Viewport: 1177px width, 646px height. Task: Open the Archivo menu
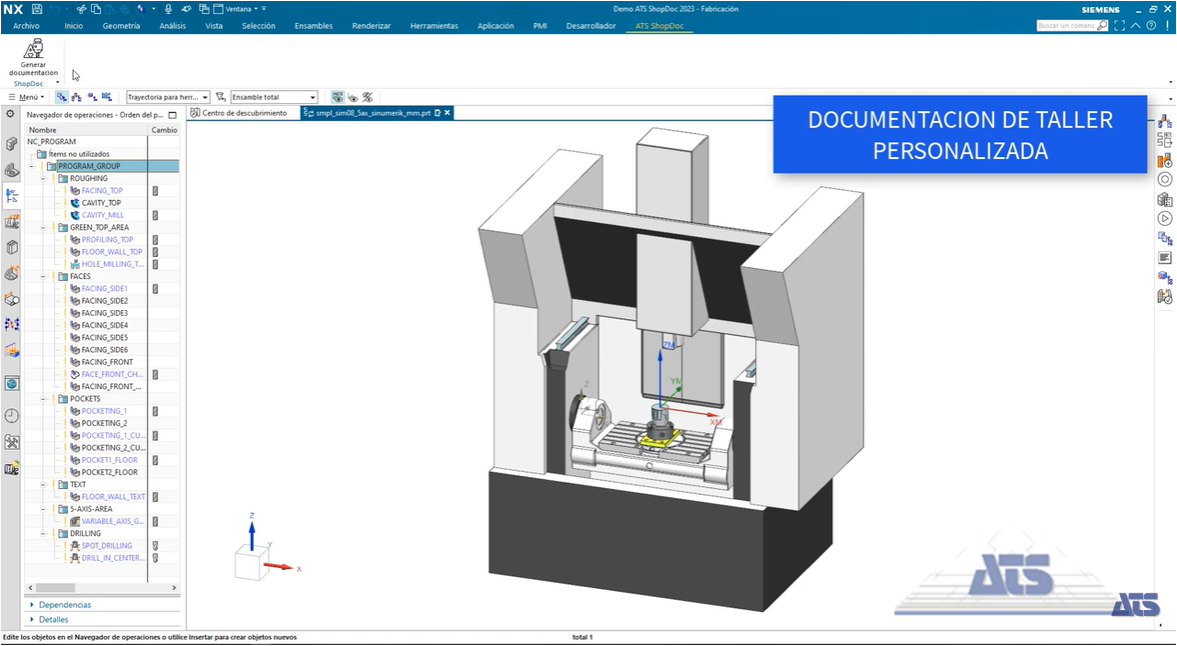26,26
